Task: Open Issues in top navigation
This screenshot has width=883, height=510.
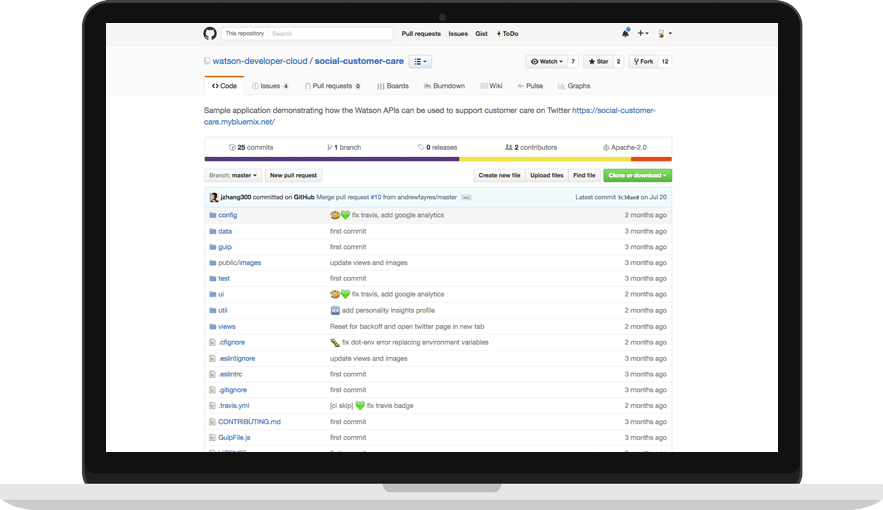Action: click(x=458, y=34)
